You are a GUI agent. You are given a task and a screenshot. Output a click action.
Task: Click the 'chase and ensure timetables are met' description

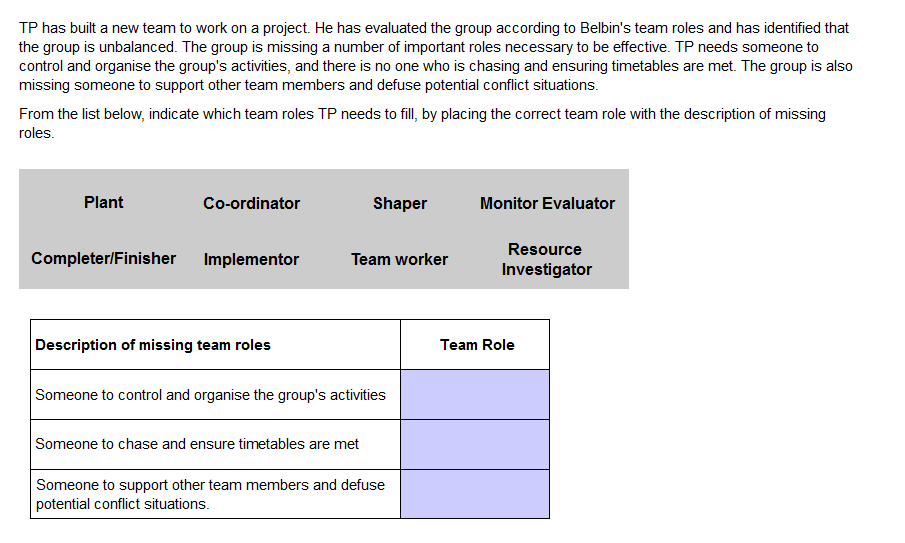197,444
